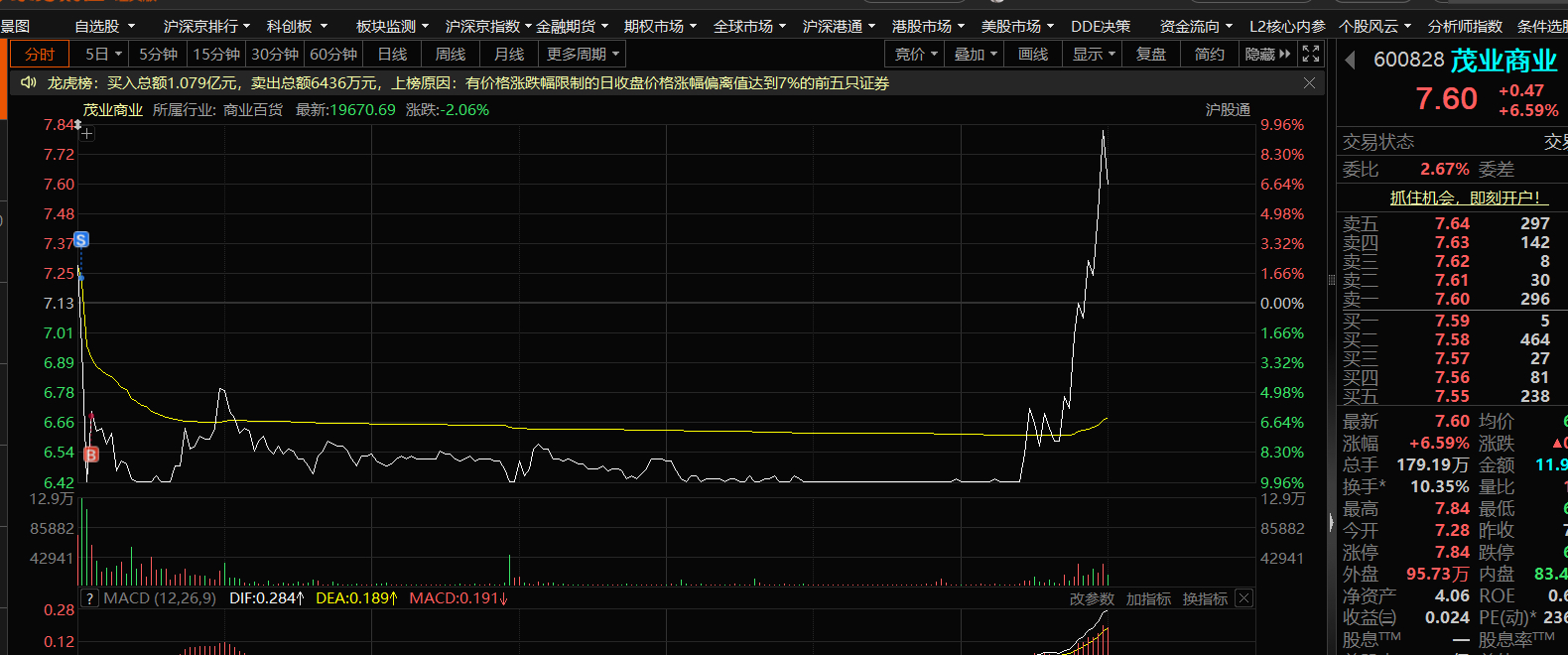Switch to the 月线 monthly chart
Viewport: 1568px width, 655px height.
(x=509, y=54)
